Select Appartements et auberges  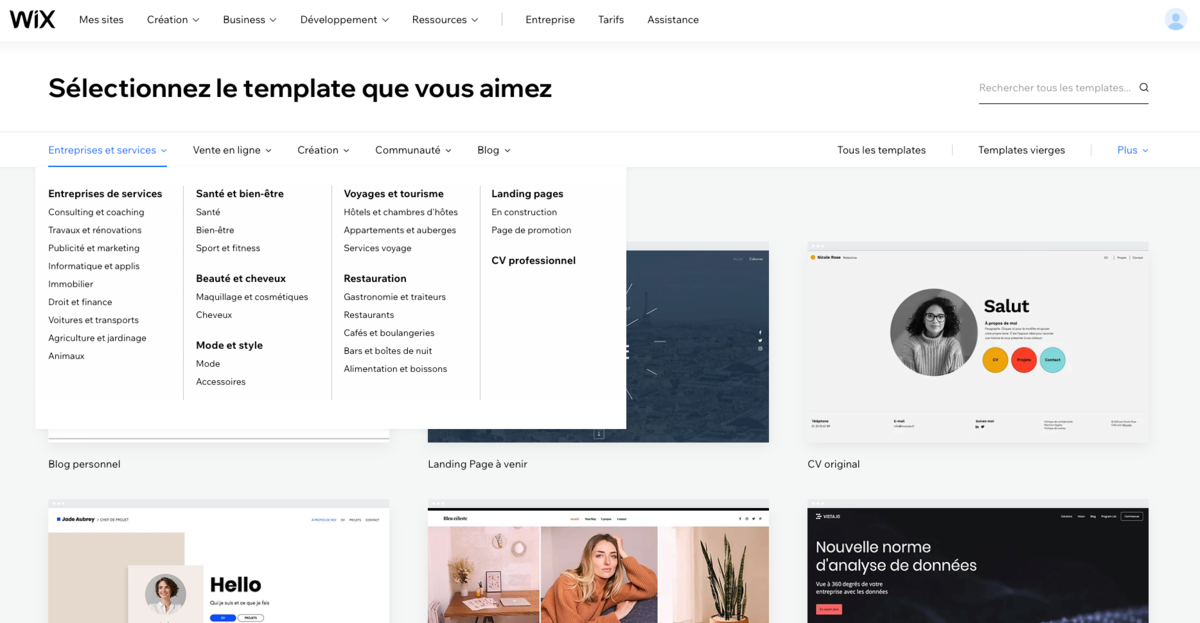click(400, 230)
